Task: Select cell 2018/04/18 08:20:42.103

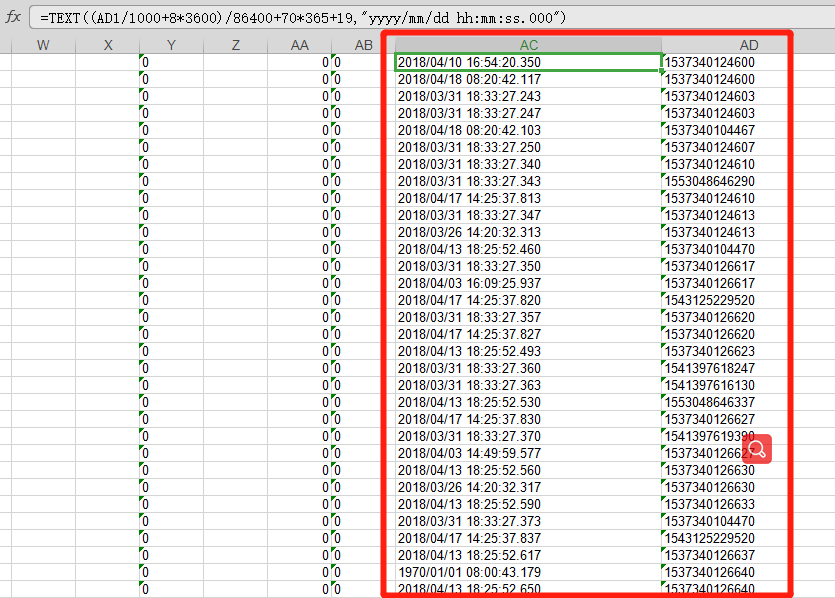Action: 528,130
